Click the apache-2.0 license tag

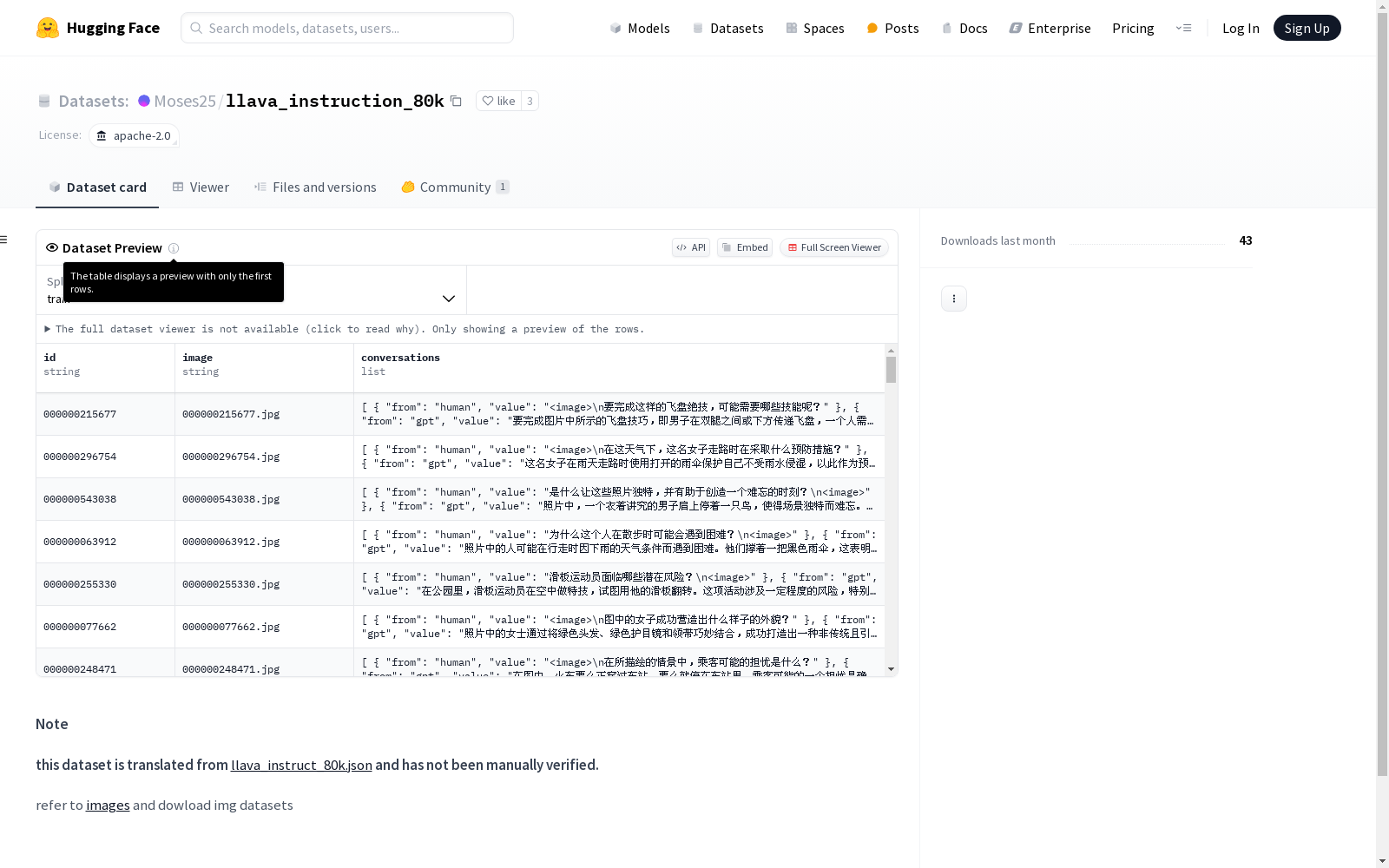tap(135, 135)
